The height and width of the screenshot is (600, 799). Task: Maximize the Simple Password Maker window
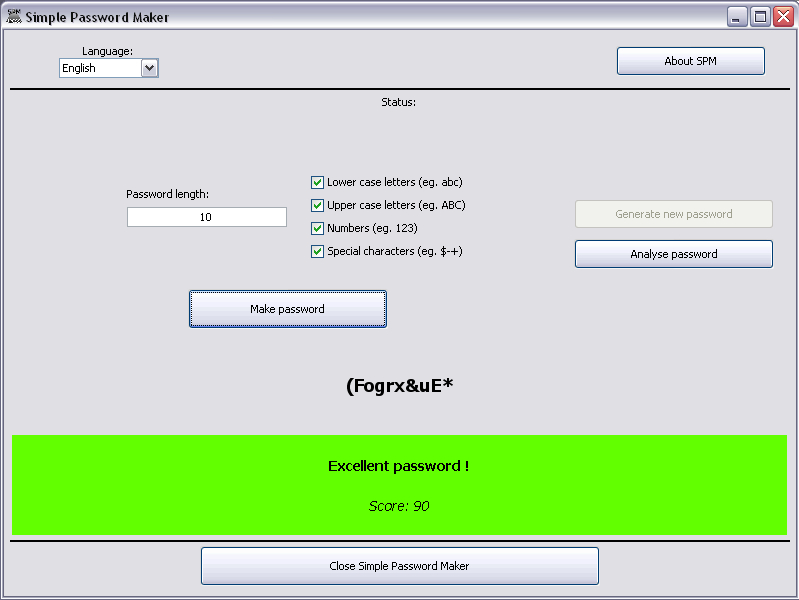760,17
